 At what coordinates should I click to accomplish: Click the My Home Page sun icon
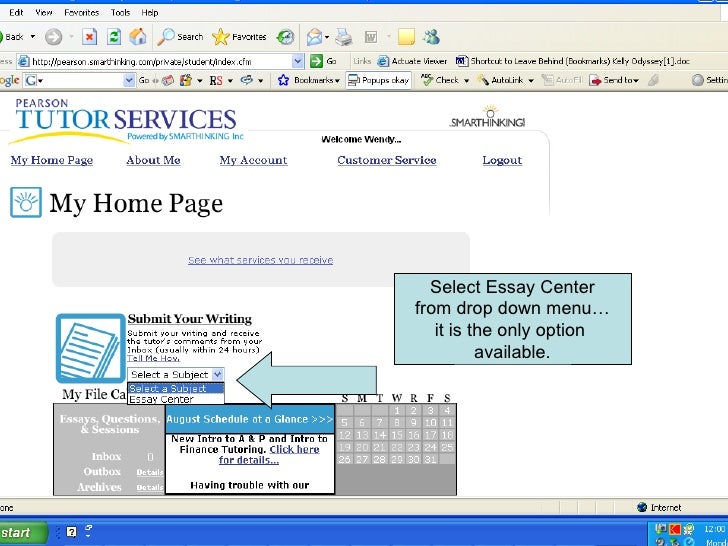(26, 202)
